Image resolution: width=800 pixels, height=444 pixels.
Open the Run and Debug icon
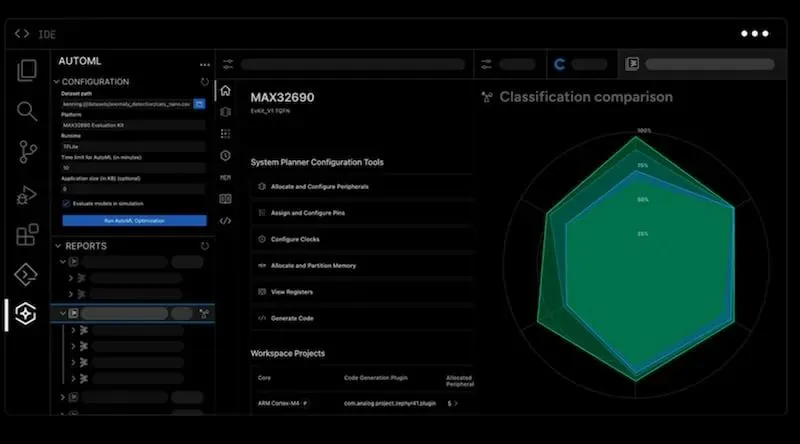coord(27,194)
